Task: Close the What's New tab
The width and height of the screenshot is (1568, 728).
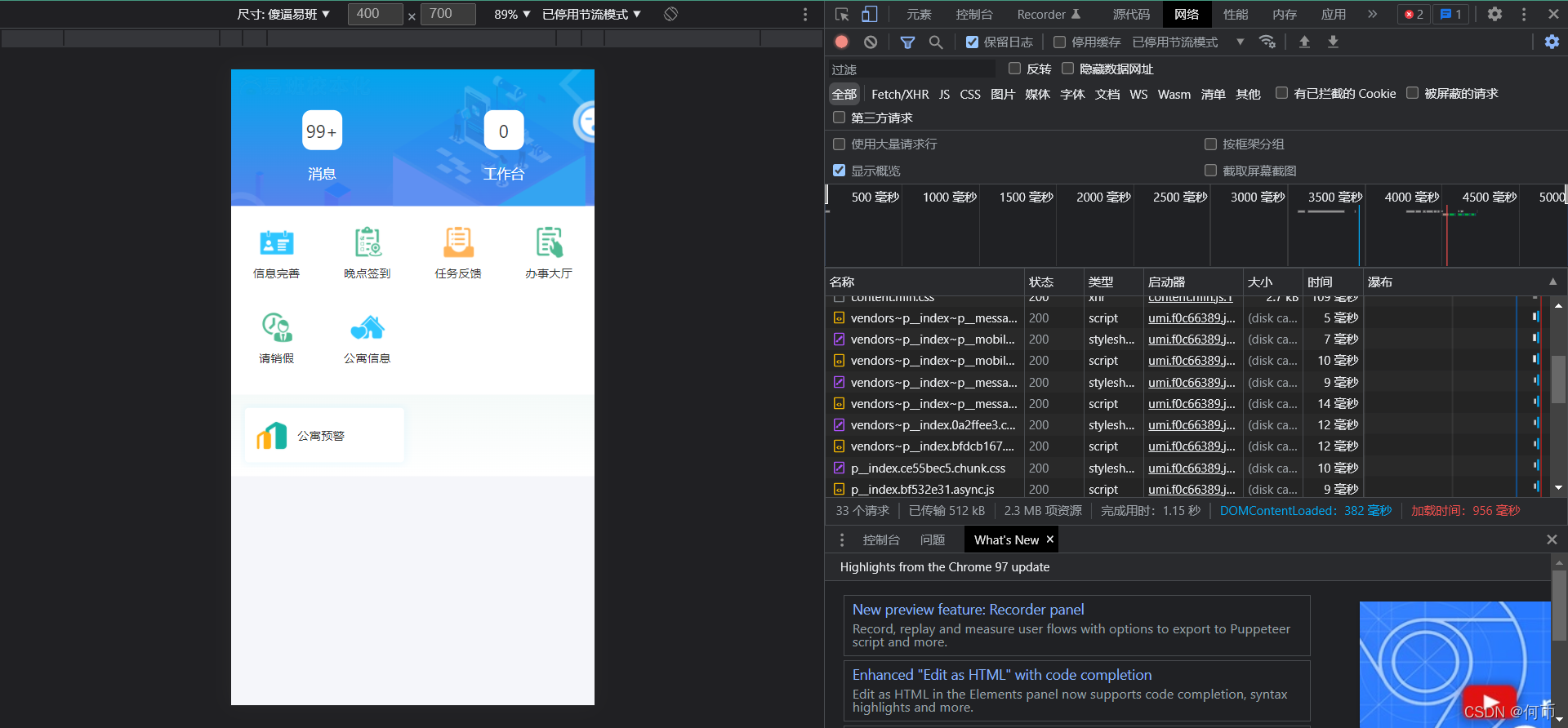Action: (x=1050, y=539)
